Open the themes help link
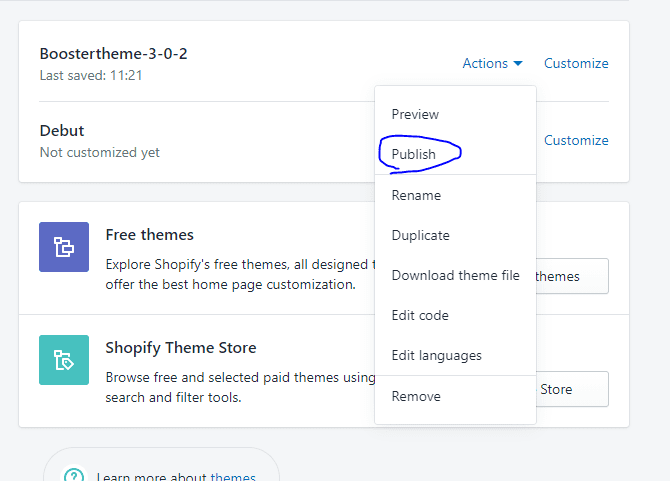 (233, 476)
